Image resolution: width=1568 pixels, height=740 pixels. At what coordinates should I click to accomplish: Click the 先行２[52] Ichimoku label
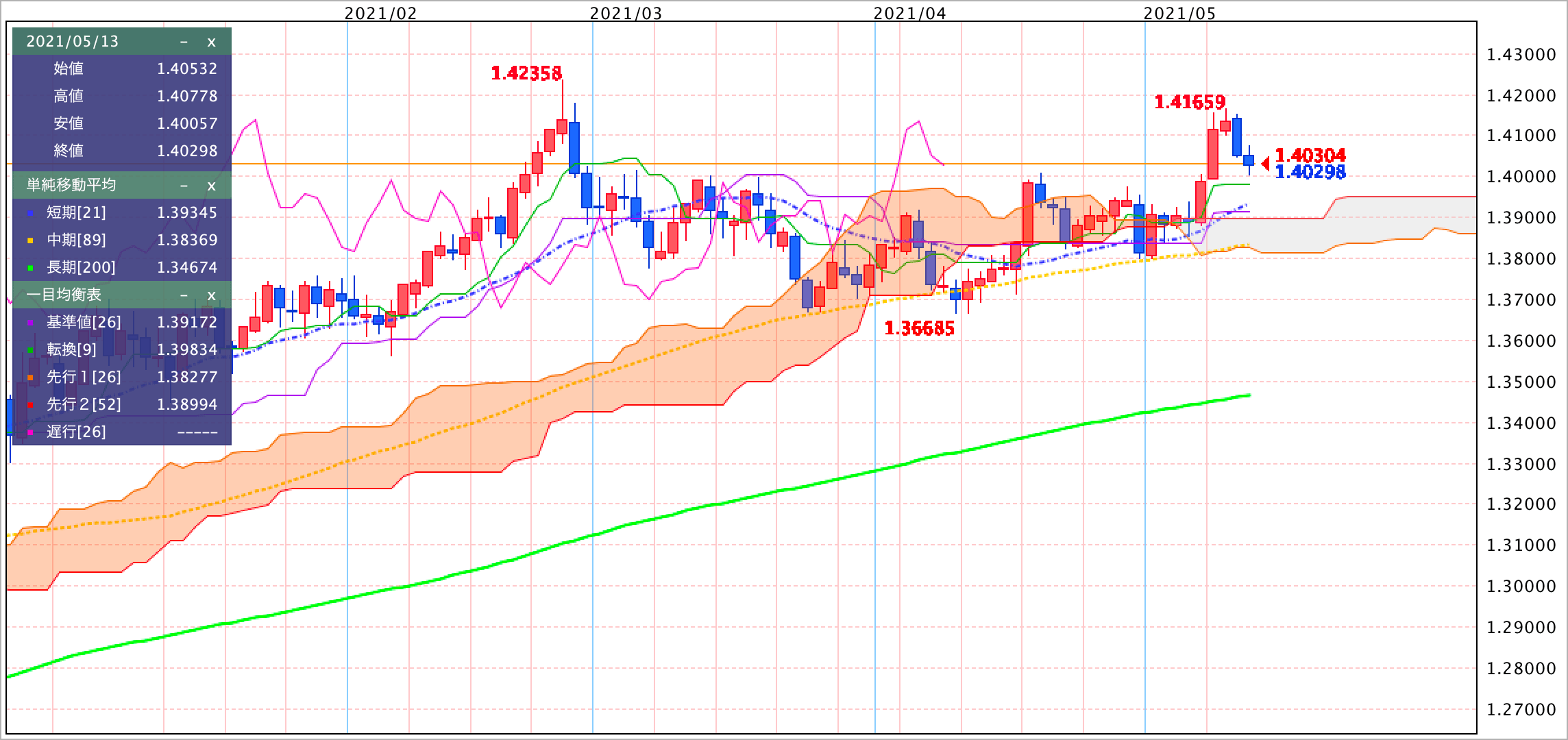(x=84, y=404)
